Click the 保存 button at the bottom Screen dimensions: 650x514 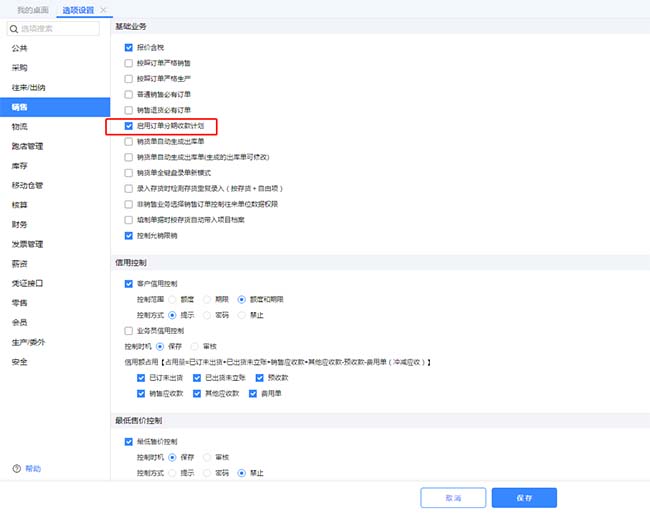click(x=524, y=497)
